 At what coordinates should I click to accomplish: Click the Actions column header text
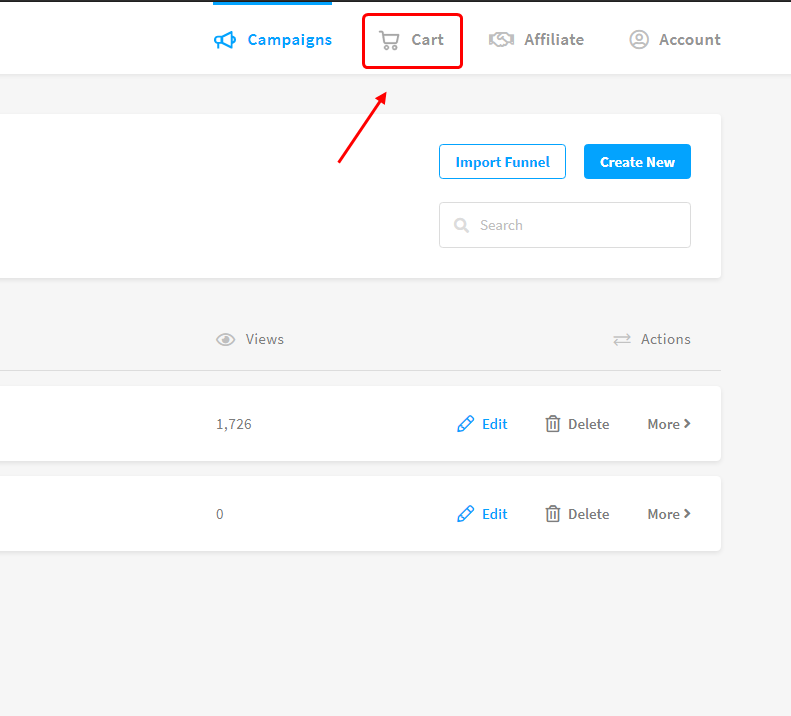pyautogui.click(x=665, y=340)
